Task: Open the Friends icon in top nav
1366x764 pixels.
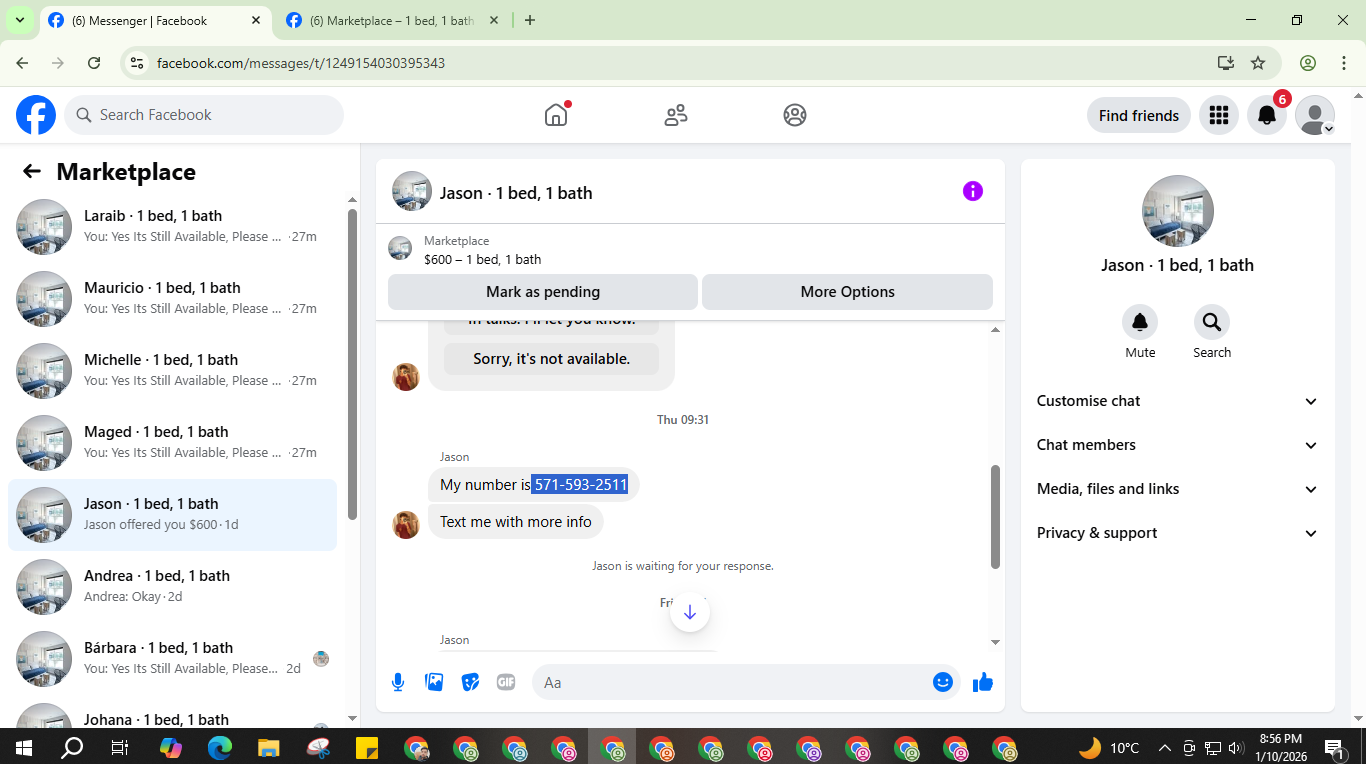Action: (676, 115)
